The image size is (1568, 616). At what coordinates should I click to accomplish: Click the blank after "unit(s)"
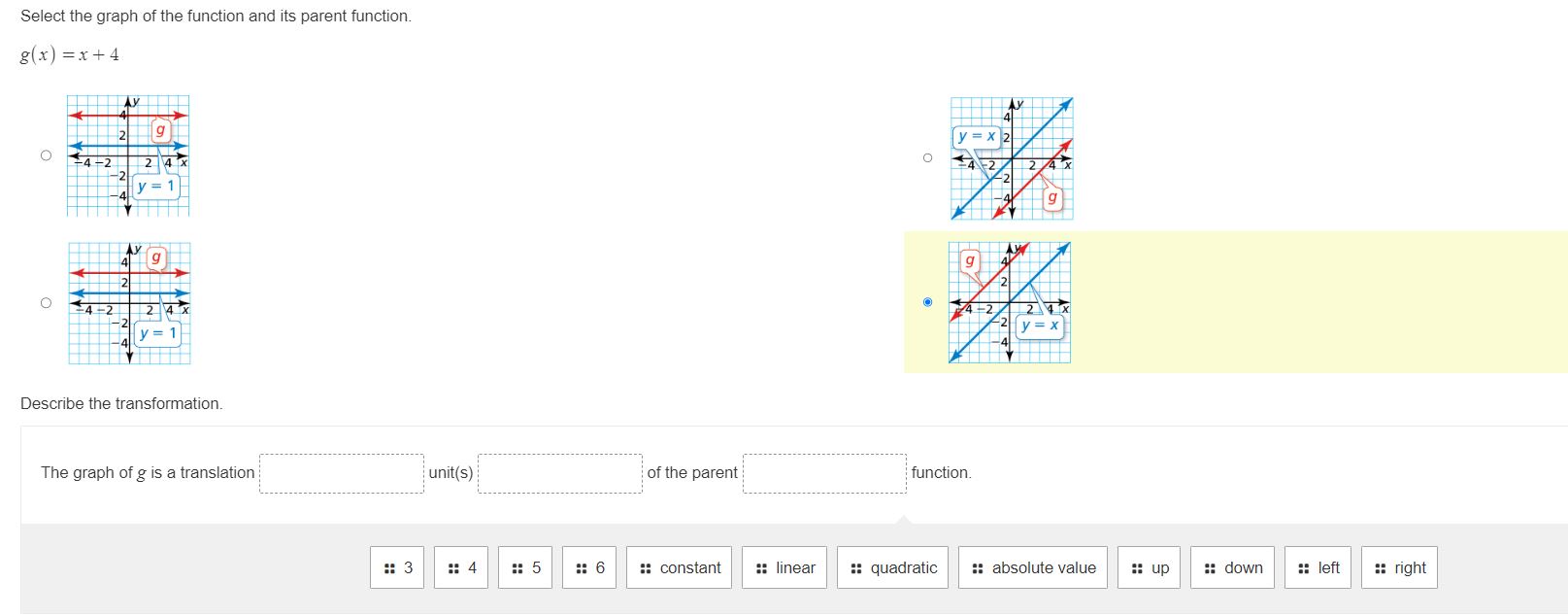pyautogui.click(x=561, y=472)
